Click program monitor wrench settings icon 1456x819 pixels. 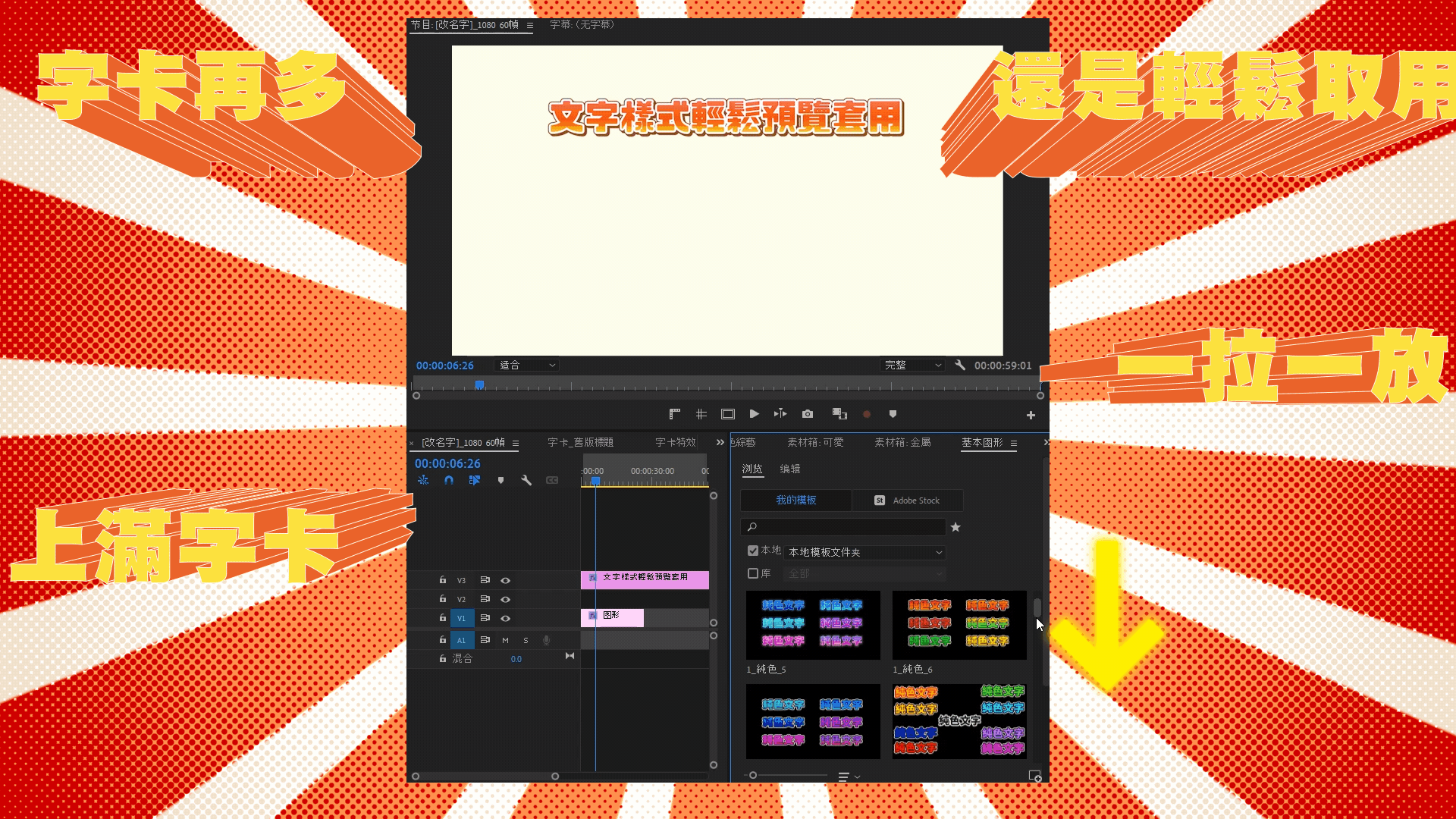click(960, 365)
